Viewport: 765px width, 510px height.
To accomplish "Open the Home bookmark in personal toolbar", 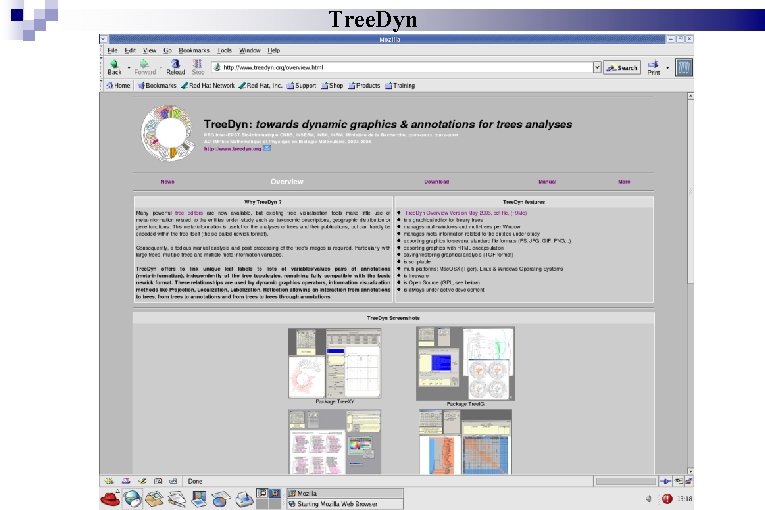I will [119, 85].
